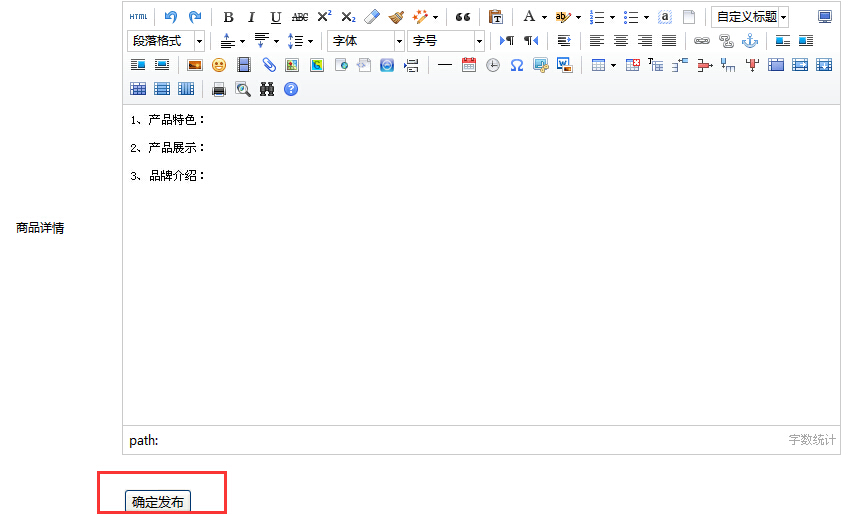
Task: Open the 段落格式 paragraph format dropdown
Action: [x=166, y=41]
